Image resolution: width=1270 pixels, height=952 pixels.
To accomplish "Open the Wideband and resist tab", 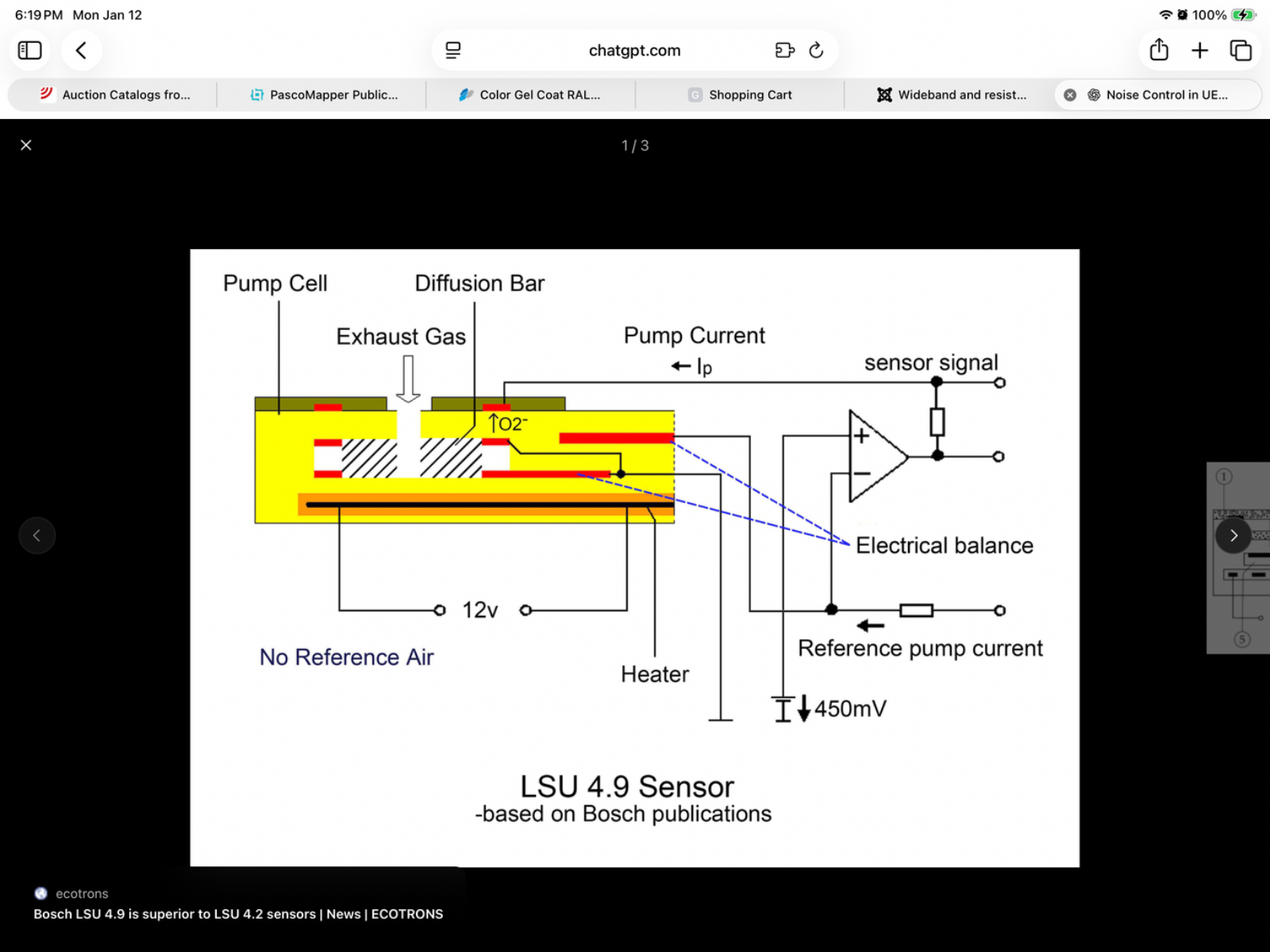I will [951, 95].
